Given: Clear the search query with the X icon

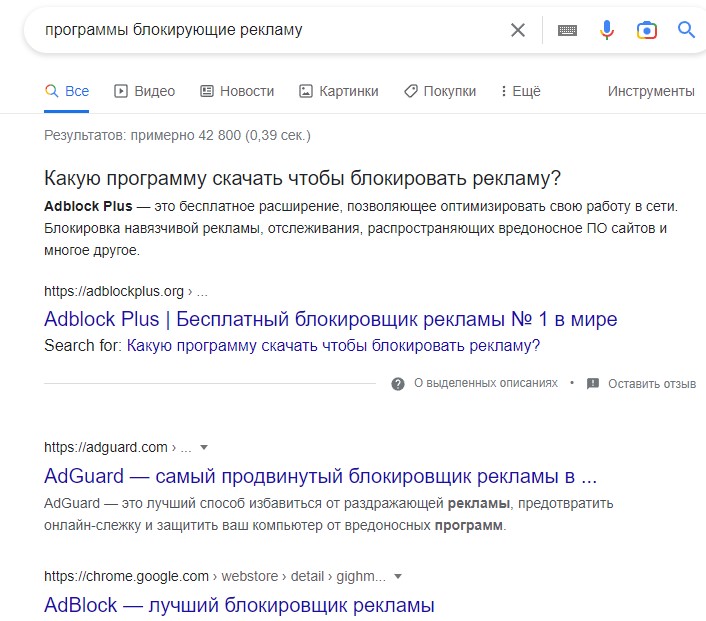Looking at the screenshot, I should pyautogui.click(x=518, y=30).
